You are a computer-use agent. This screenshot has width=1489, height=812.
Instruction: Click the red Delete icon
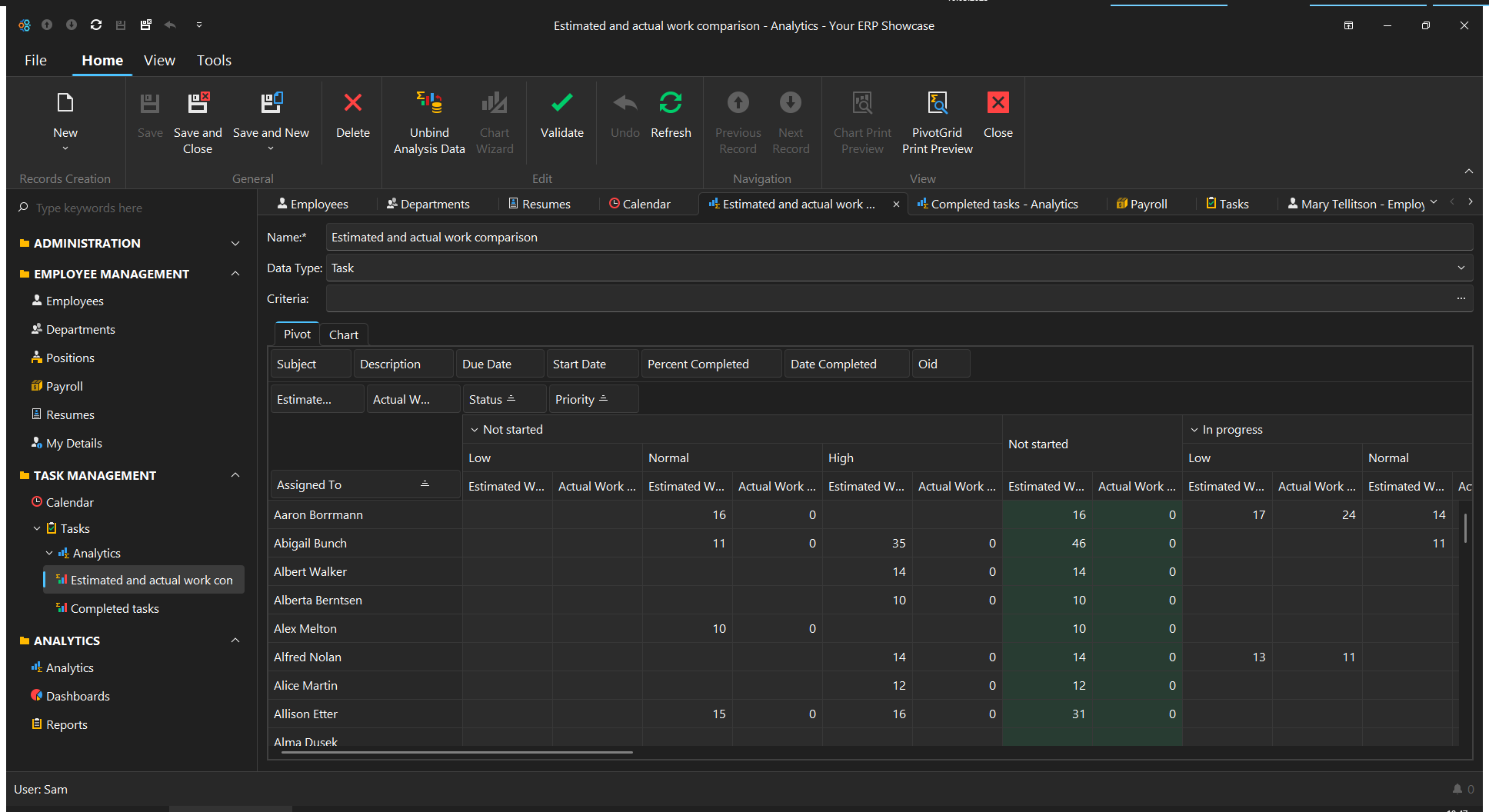353,103
